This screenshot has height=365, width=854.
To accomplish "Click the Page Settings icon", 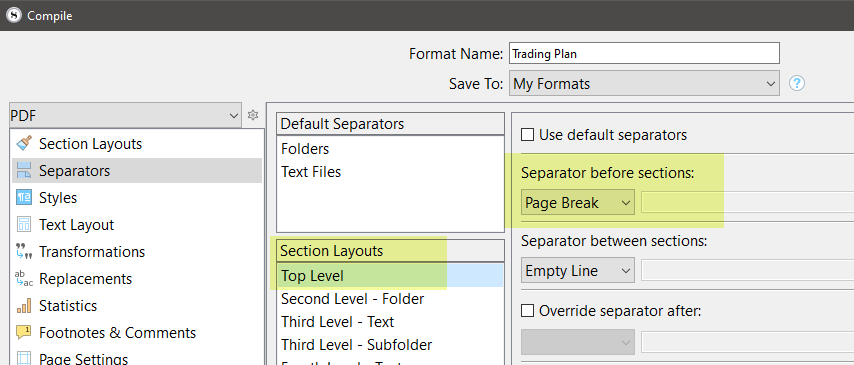I will (24, 359).
